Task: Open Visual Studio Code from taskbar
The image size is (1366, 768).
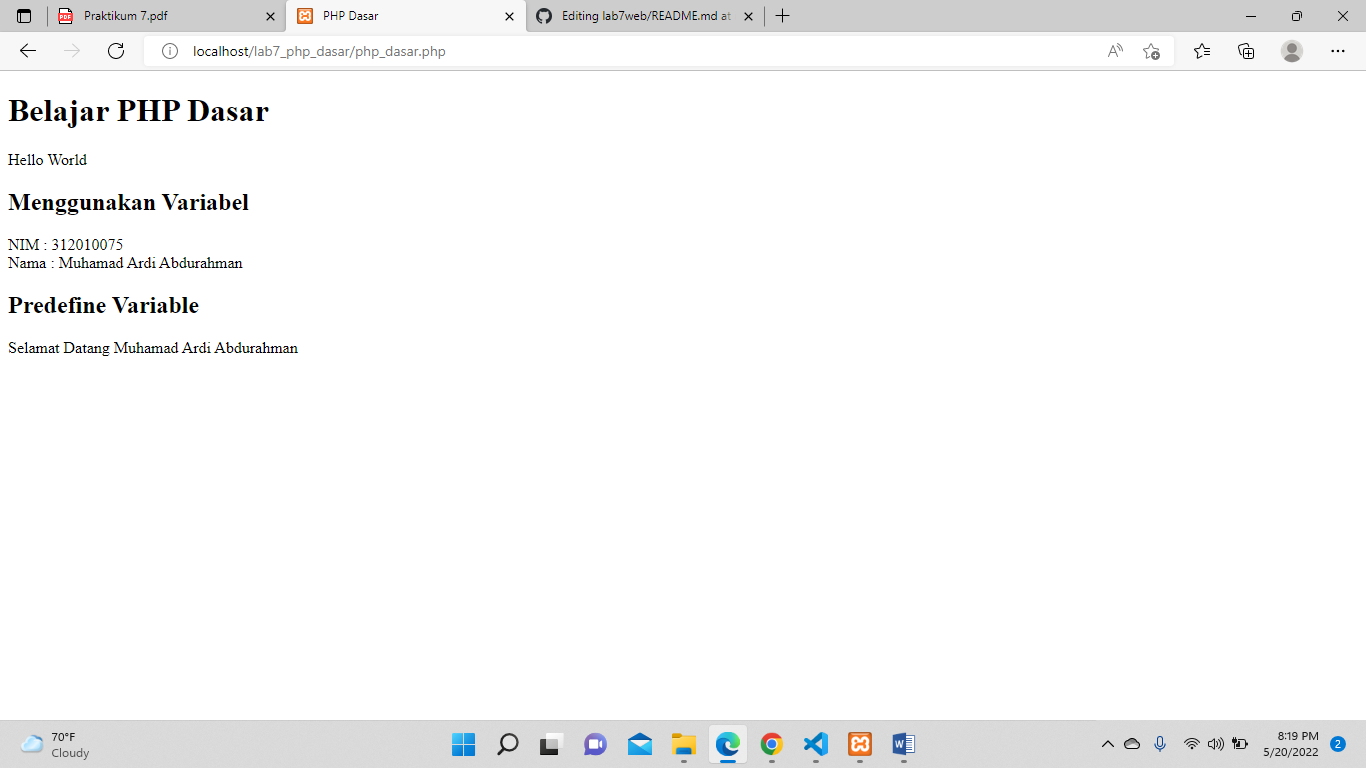Action: click(815, 744)
